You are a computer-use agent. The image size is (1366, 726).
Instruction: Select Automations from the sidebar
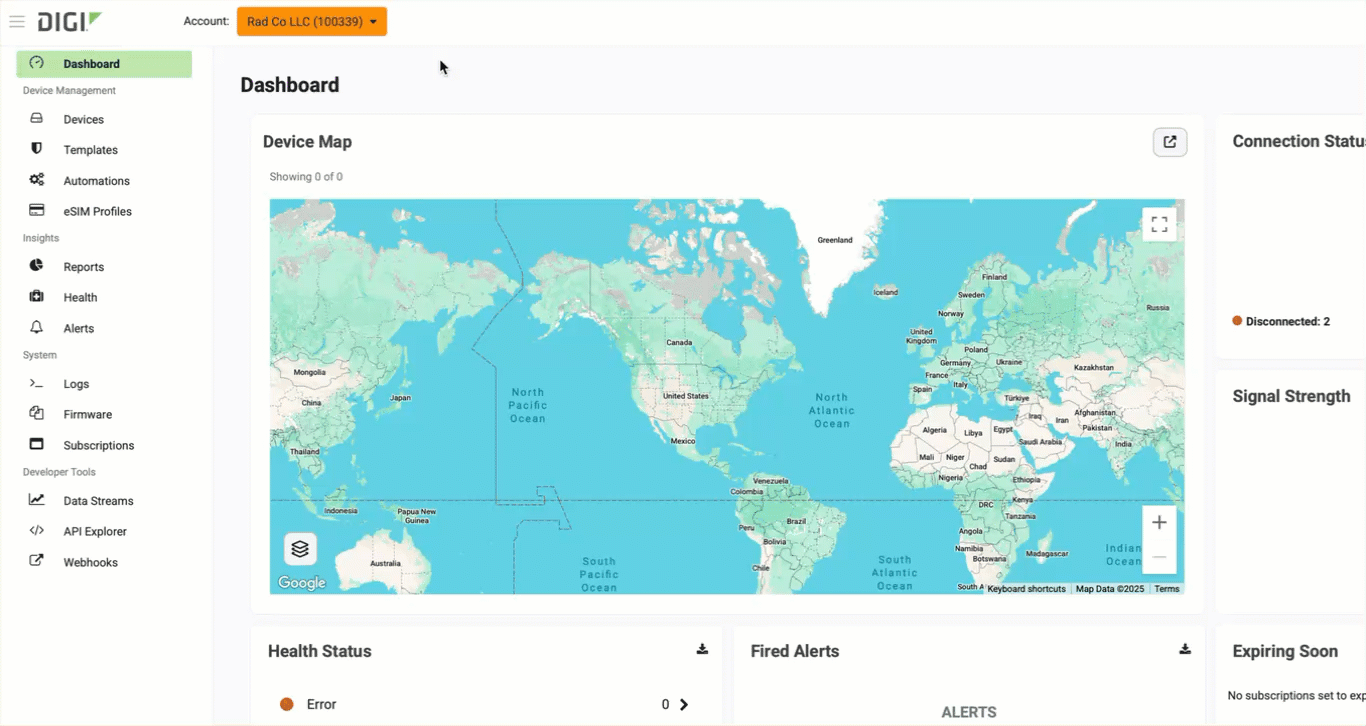(x=96, y=181)
